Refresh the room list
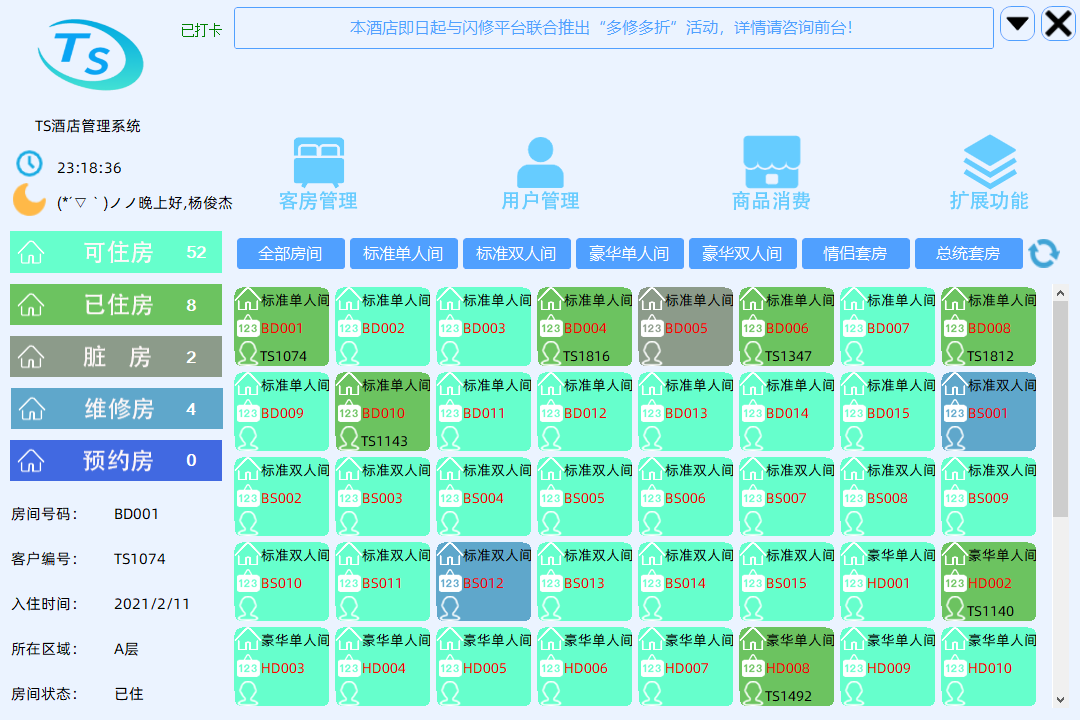The width and height of the screenshot is (1080, 720). 1043,254
